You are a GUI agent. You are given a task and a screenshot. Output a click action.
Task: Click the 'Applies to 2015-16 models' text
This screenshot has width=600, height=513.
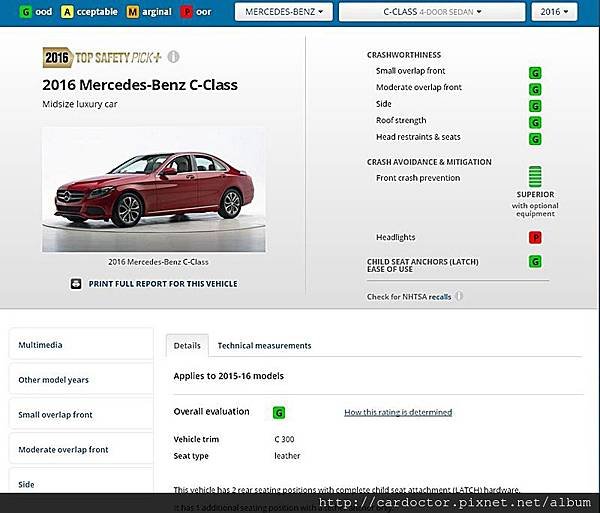click(228, 376)
